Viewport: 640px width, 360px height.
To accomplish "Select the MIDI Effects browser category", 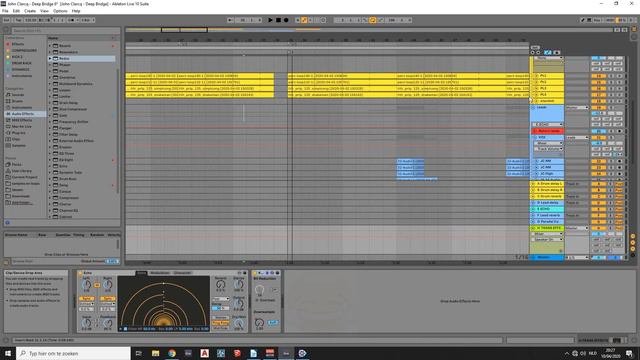I will tap(22, 120).
